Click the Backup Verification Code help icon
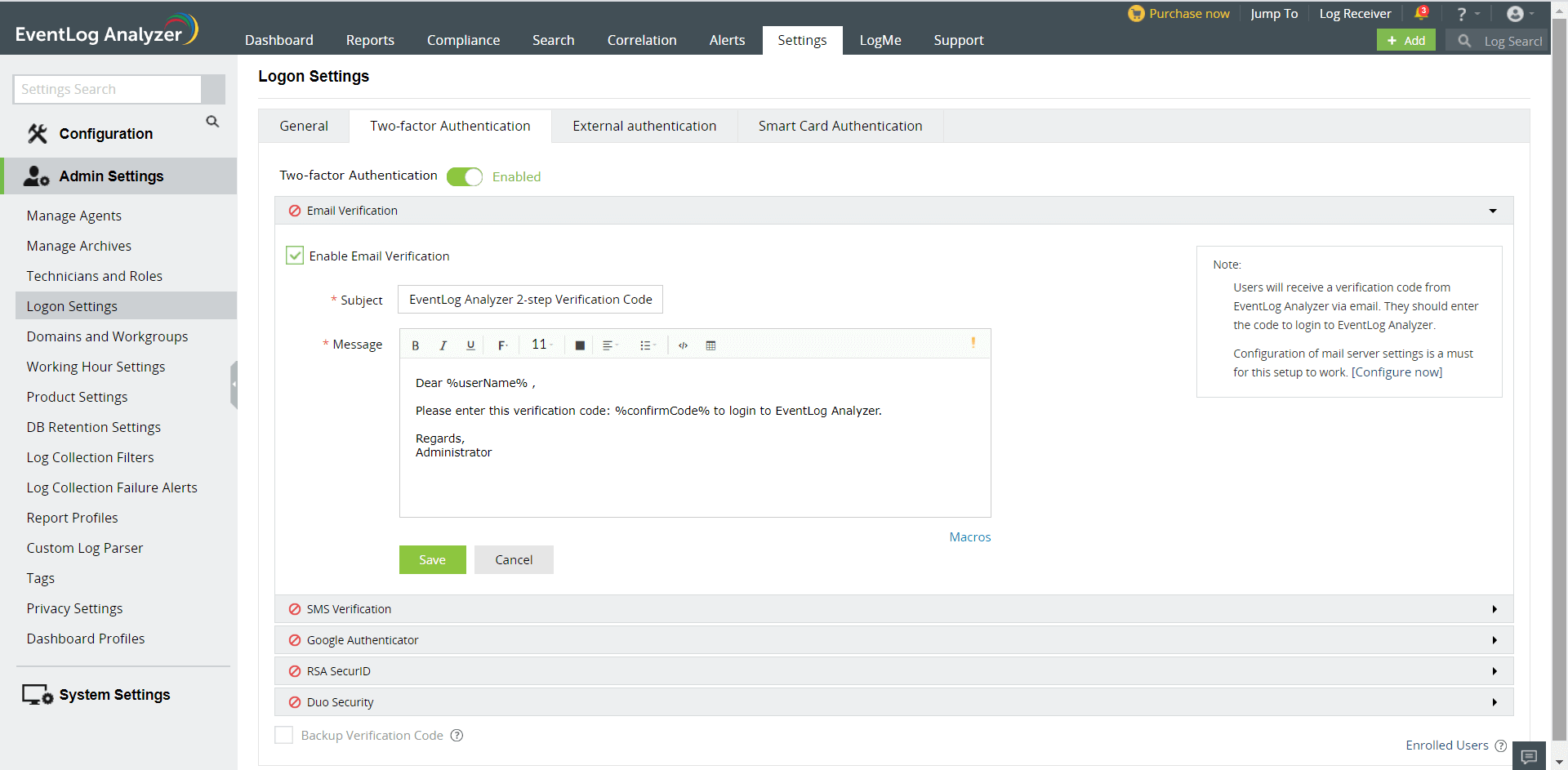Screen dimensions: 1568x770 pyautogui.click(x=457, y=736)
